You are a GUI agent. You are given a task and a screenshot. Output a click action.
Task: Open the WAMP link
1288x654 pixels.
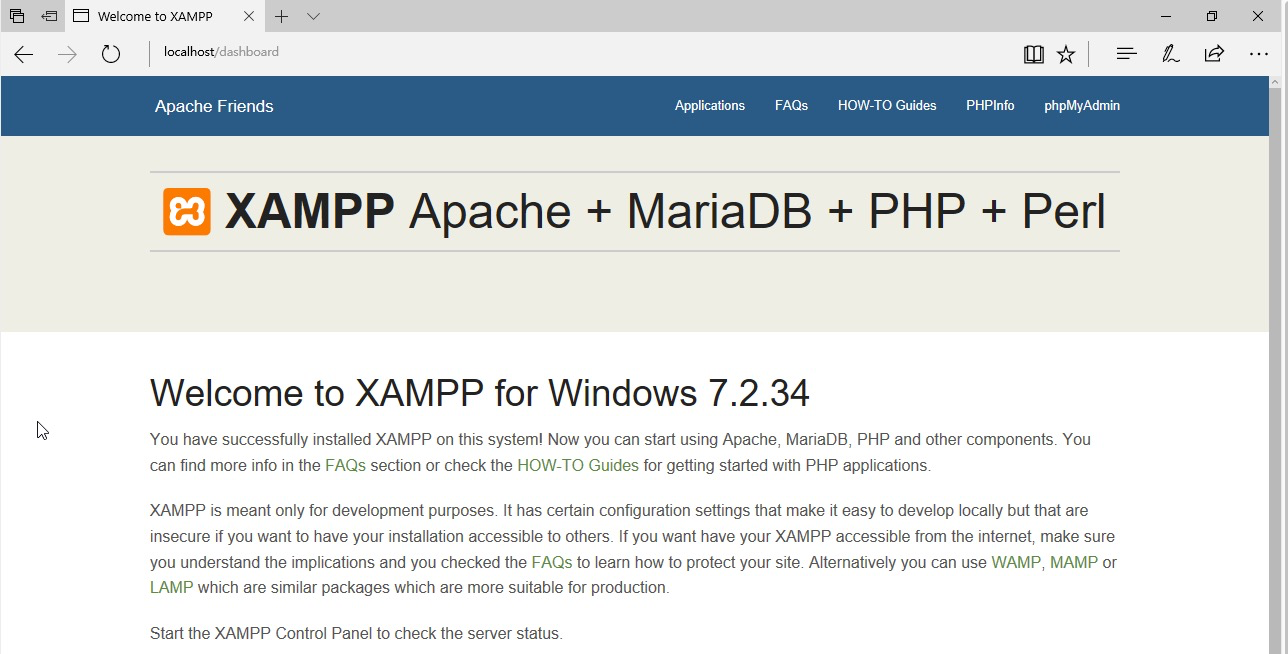click(1016, 562)
